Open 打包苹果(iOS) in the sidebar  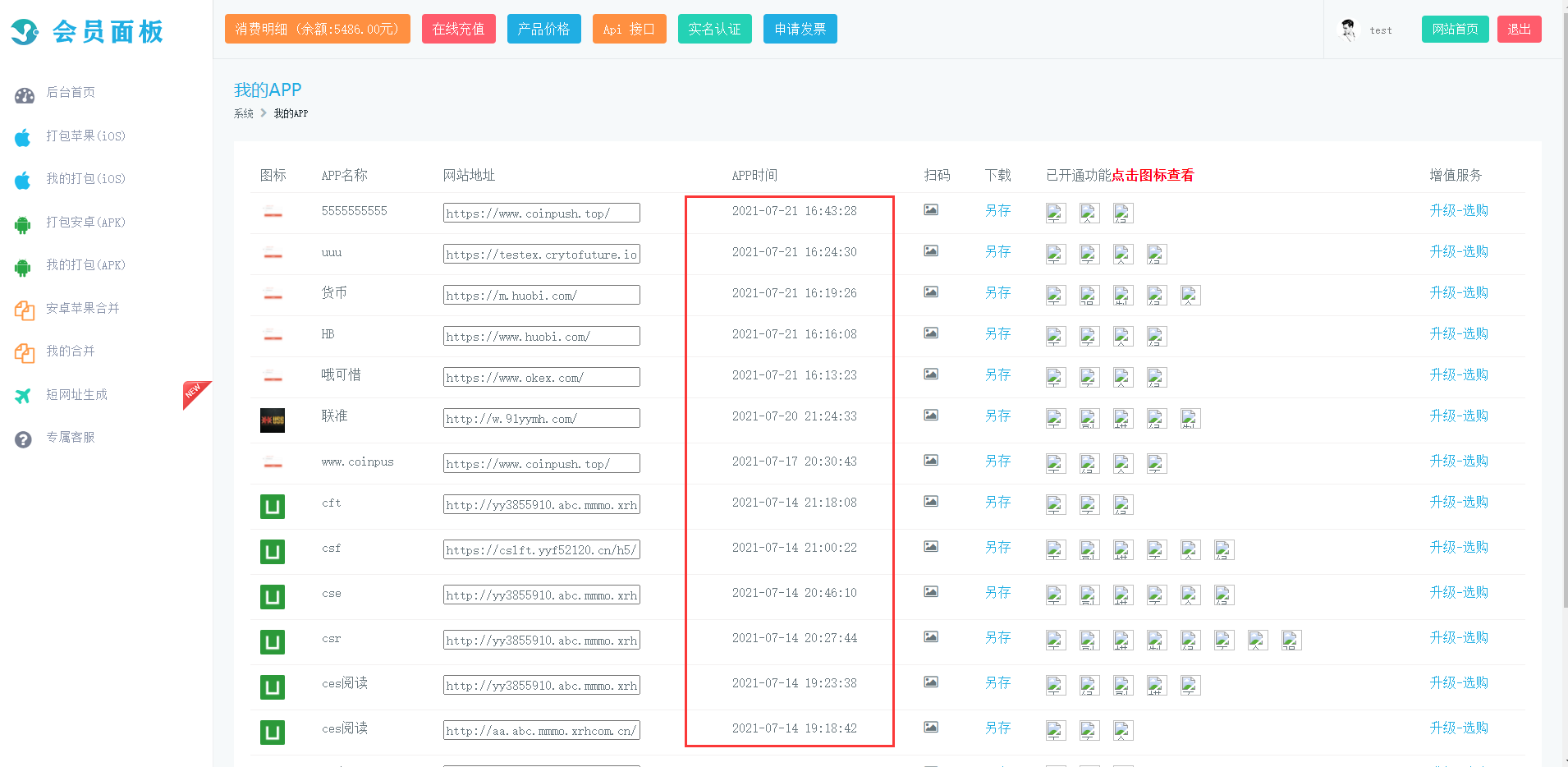[85, 136]
